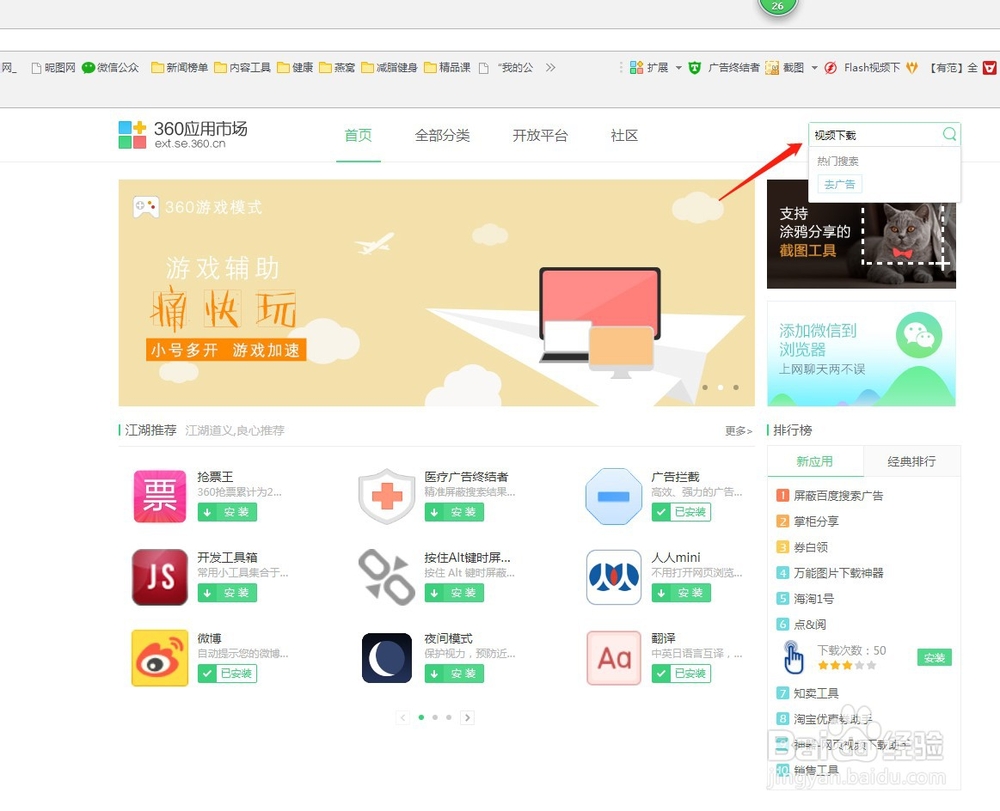Open the 医疗广告终结者 shield icon
Image resolution: width=1000 pixels, height=811 pixels.
386,496
